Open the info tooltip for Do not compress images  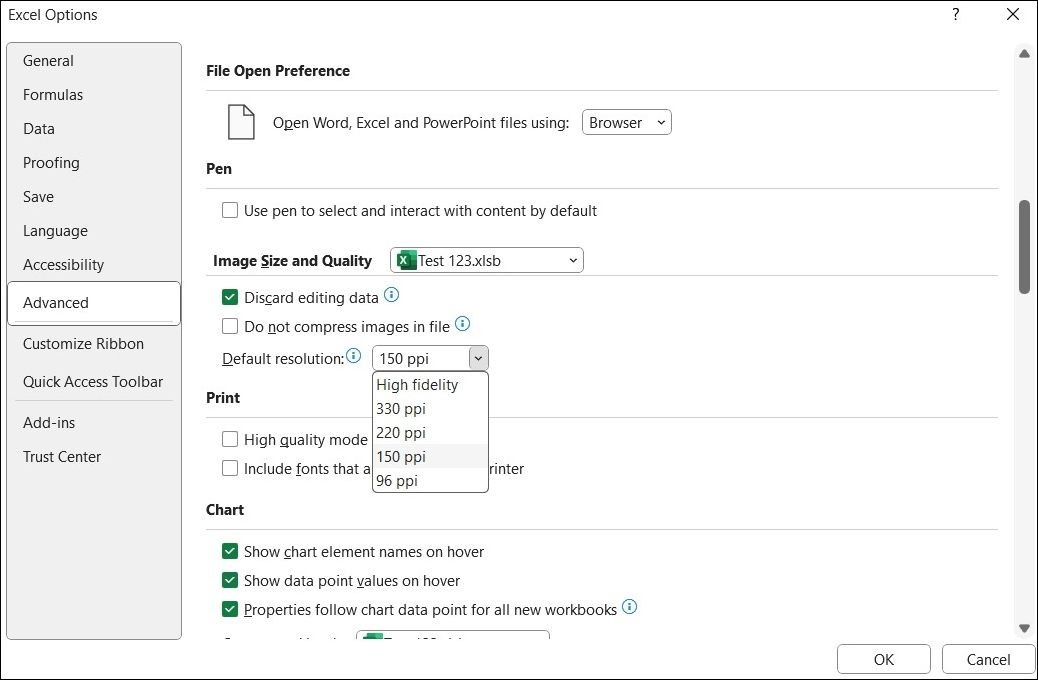462,324
